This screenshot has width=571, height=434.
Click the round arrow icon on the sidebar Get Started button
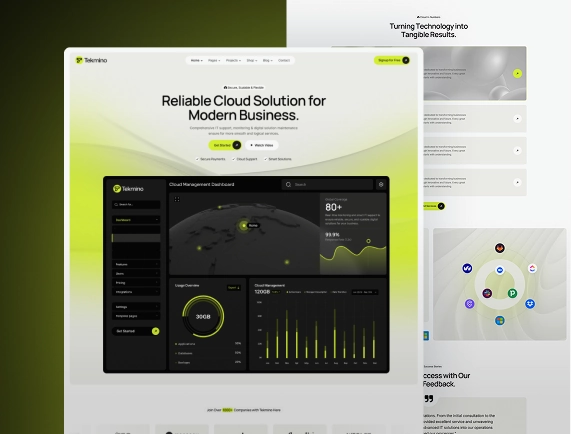pyautogui.click(x=155, y=331)
